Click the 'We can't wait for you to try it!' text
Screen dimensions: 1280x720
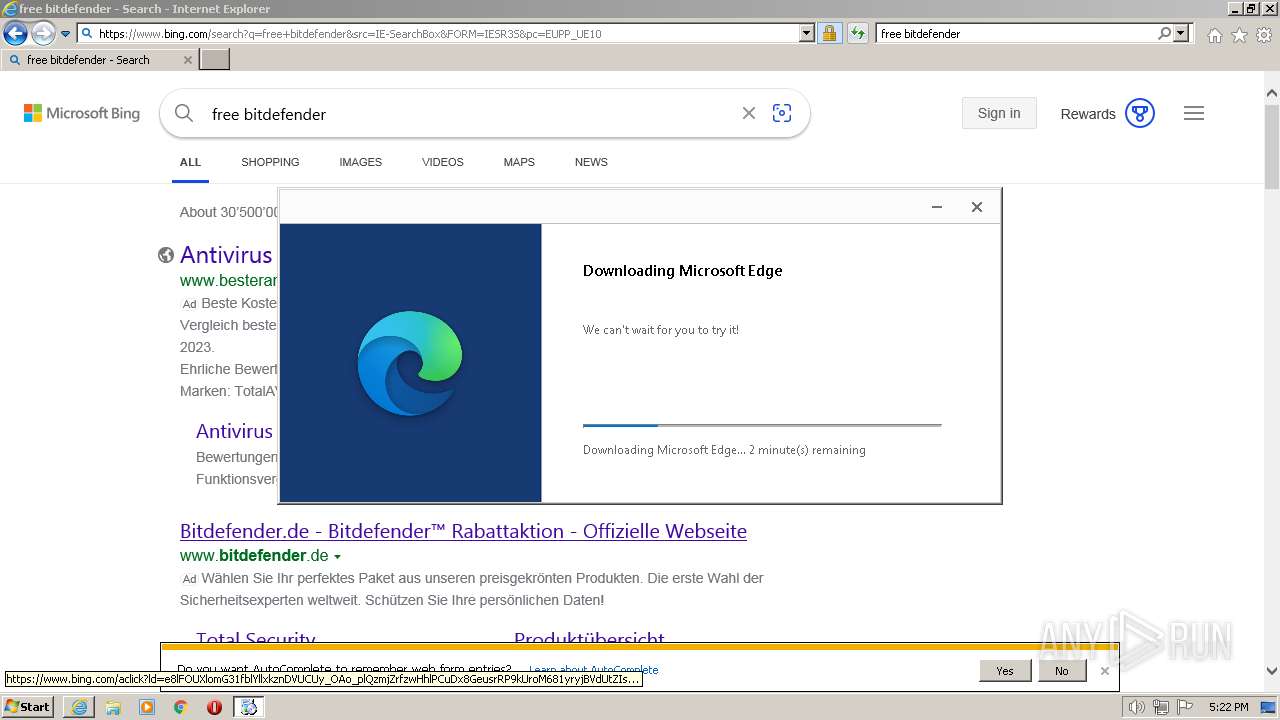click(x=661, y=330)
